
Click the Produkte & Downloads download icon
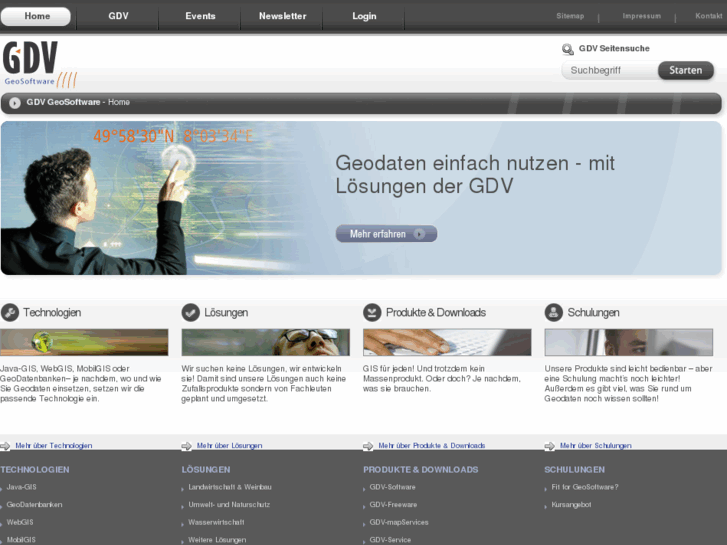(372, 313)
